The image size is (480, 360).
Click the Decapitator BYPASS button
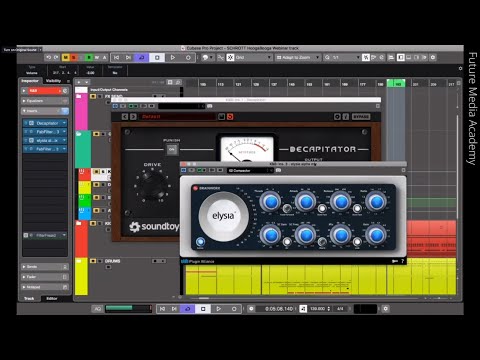(x=361, y=117)
